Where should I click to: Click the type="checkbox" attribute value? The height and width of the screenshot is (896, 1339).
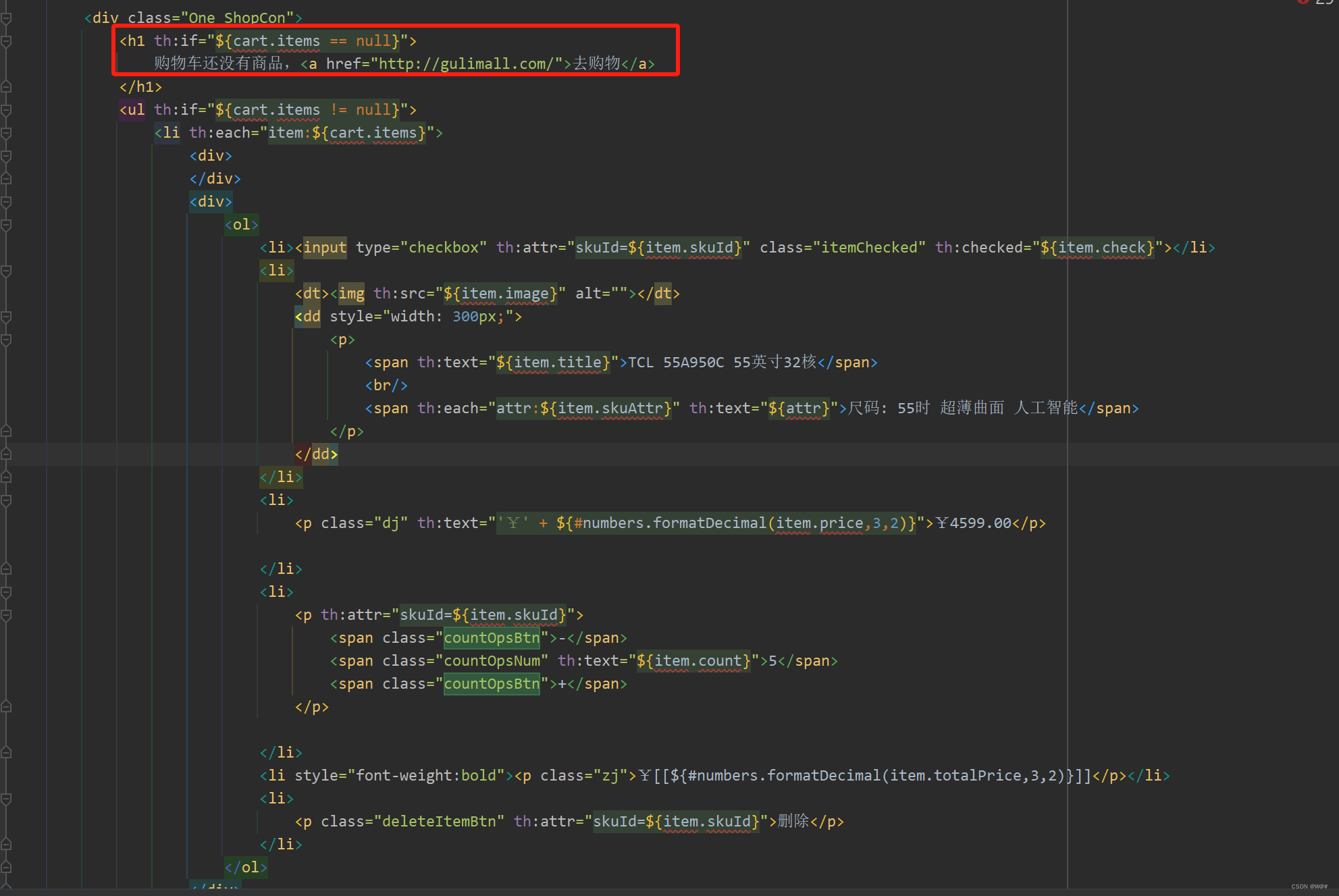click(444, 248)
